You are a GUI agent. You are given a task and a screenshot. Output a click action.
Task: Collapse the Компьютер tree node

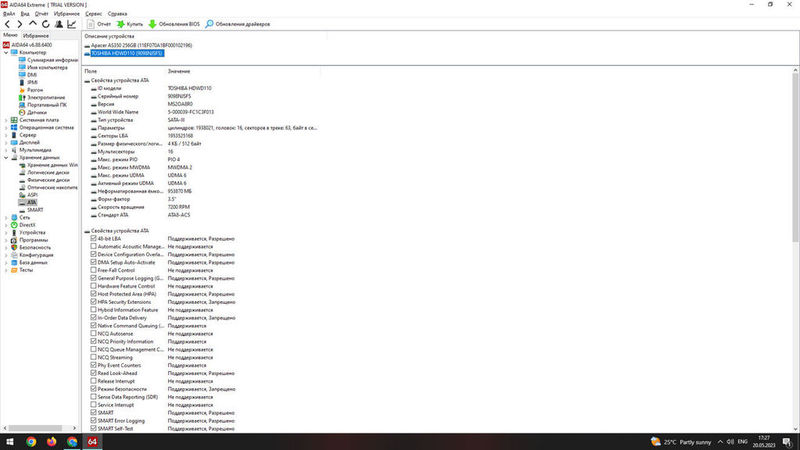(x=6, y=53)
